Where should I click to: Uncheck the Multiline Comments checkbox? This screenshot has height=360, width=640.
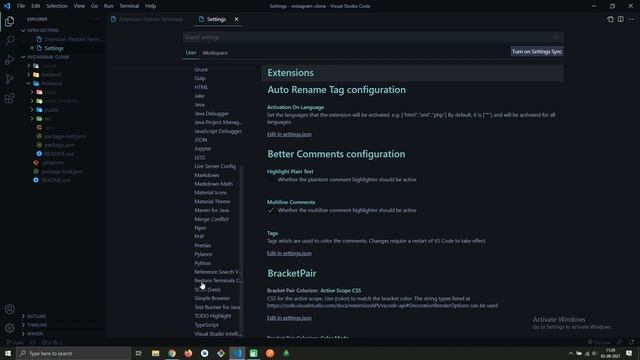pyautogui.click(x=271, y=210)
